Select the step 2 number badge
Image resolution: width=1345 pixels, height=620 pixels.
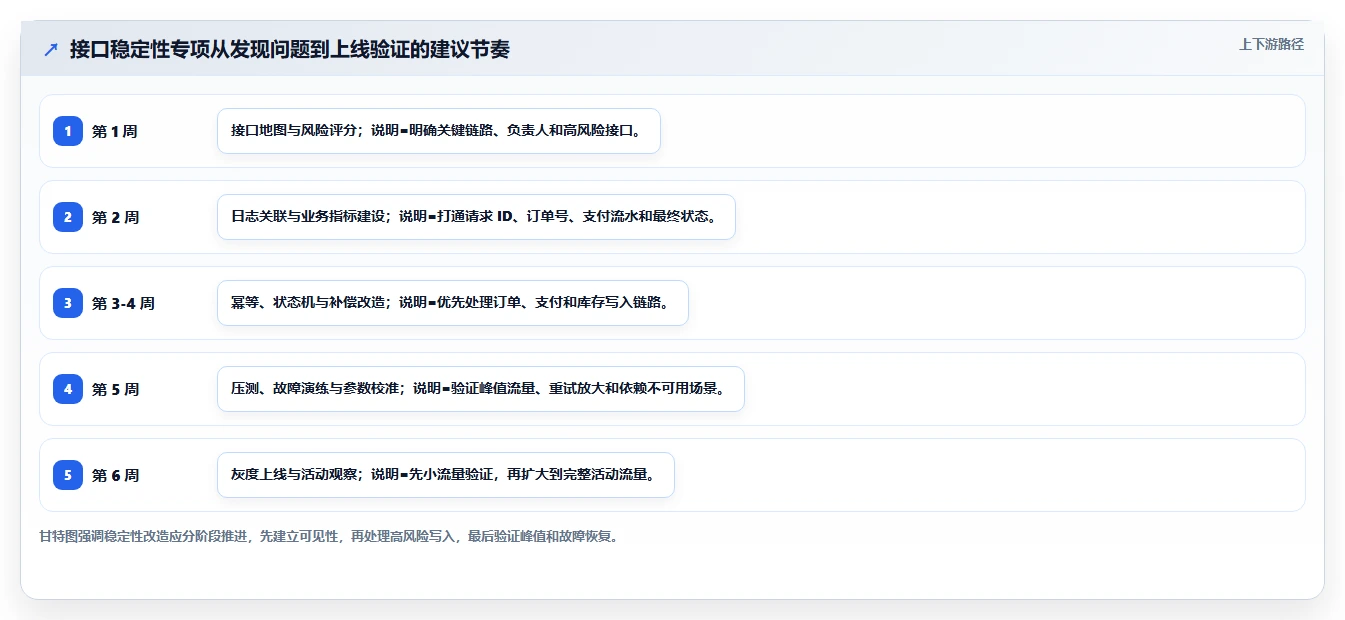(x=68, y=217)
